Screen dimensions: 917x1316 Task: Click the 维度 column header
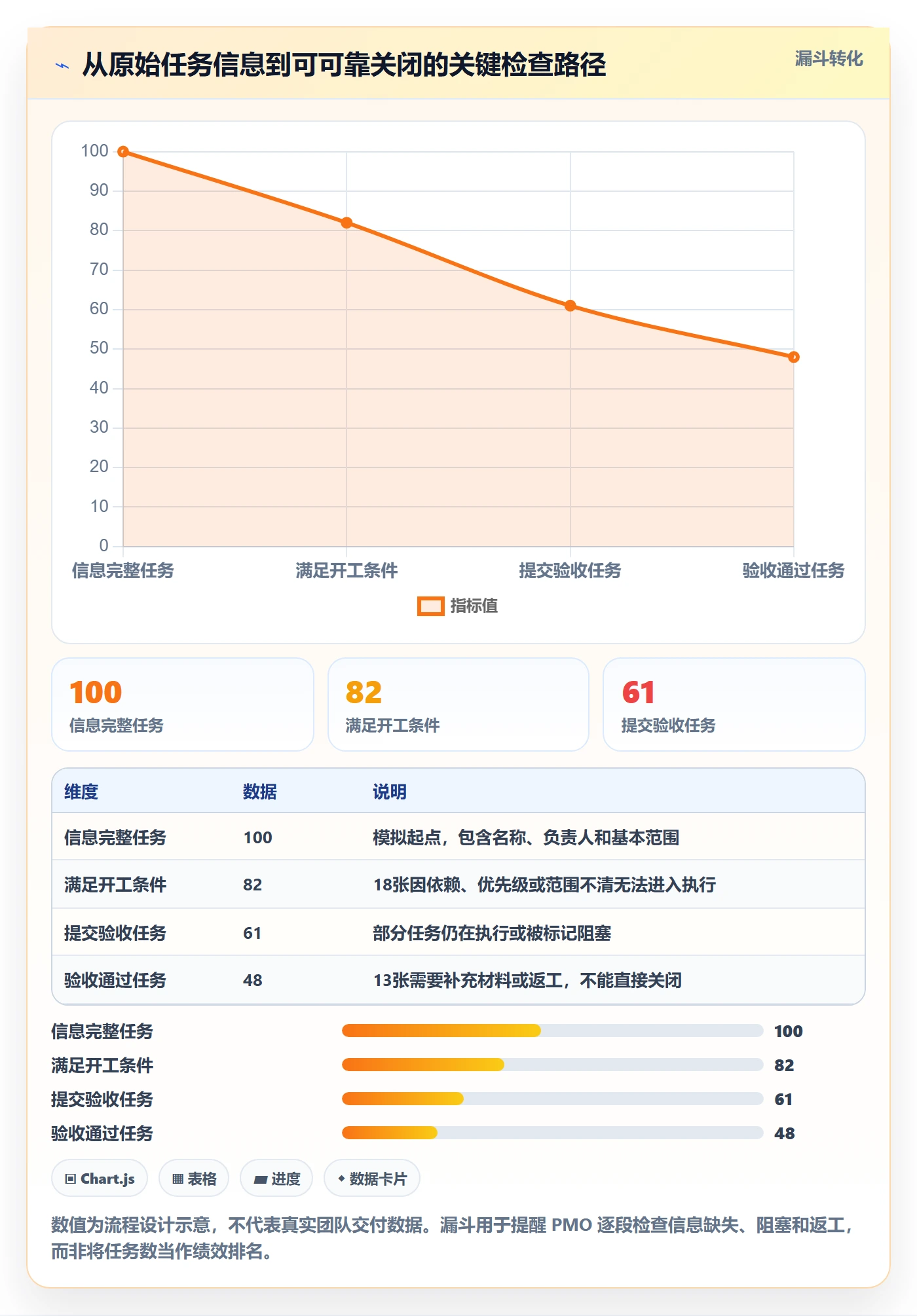(x=81, y=792)
